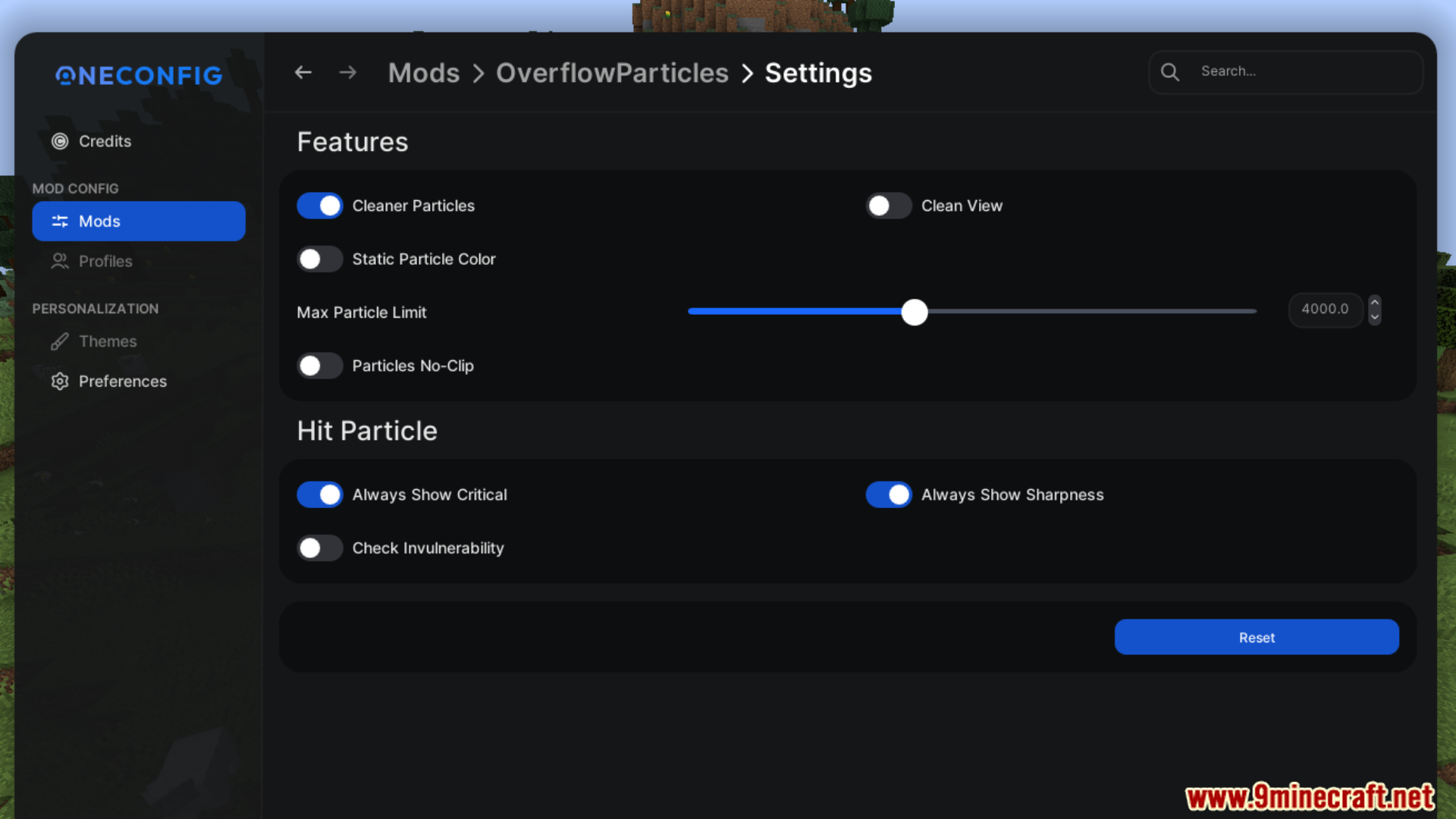1456x819 pixels.
Task: Decrease Max Particle Limit with down arrow
Action: (1374, 318)
